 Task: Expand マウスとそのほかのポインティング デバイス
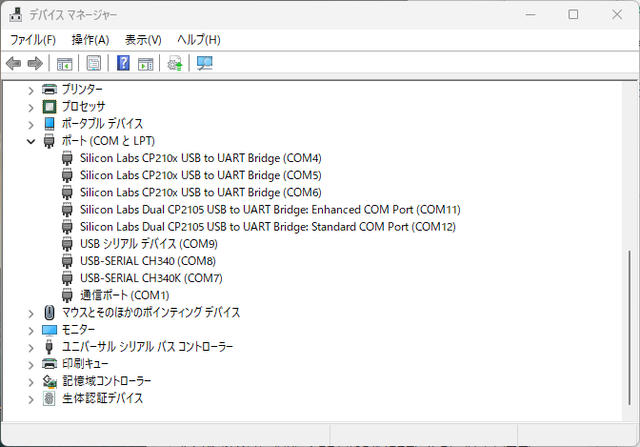[31, 314]
